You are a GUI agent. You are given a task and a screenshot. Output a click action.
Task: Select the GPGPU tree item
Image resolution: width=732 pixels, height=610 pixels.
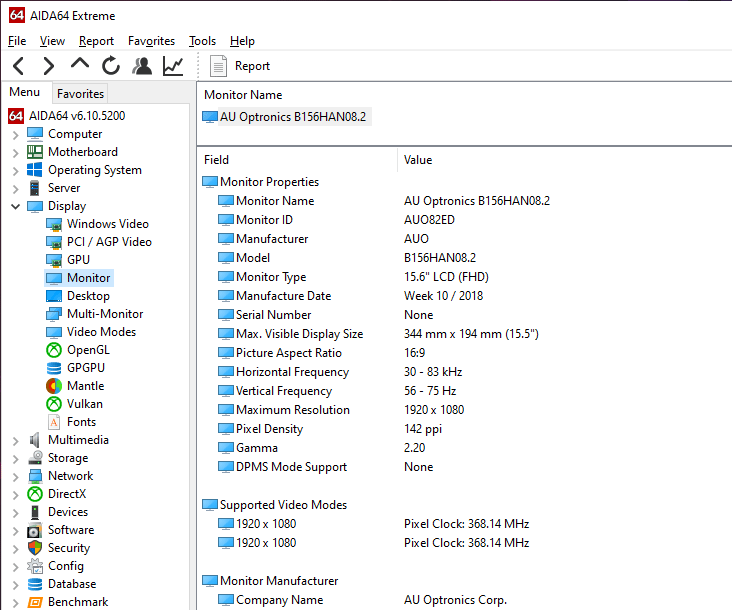point(76,368)
